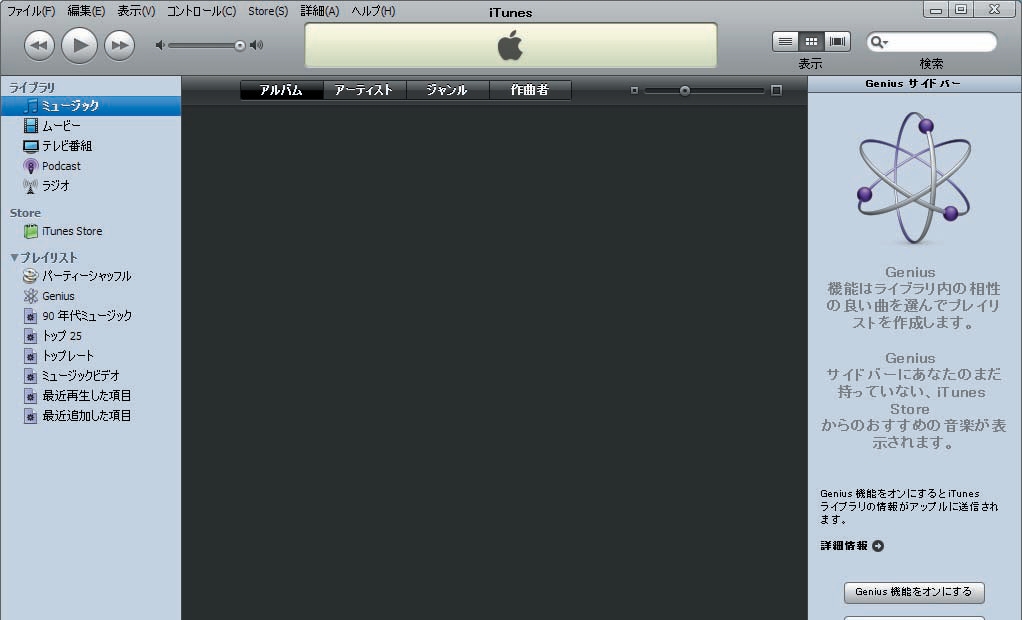Open 最近再生した項目 playlist
This screenshot has width=1022, height=620.
91,396
